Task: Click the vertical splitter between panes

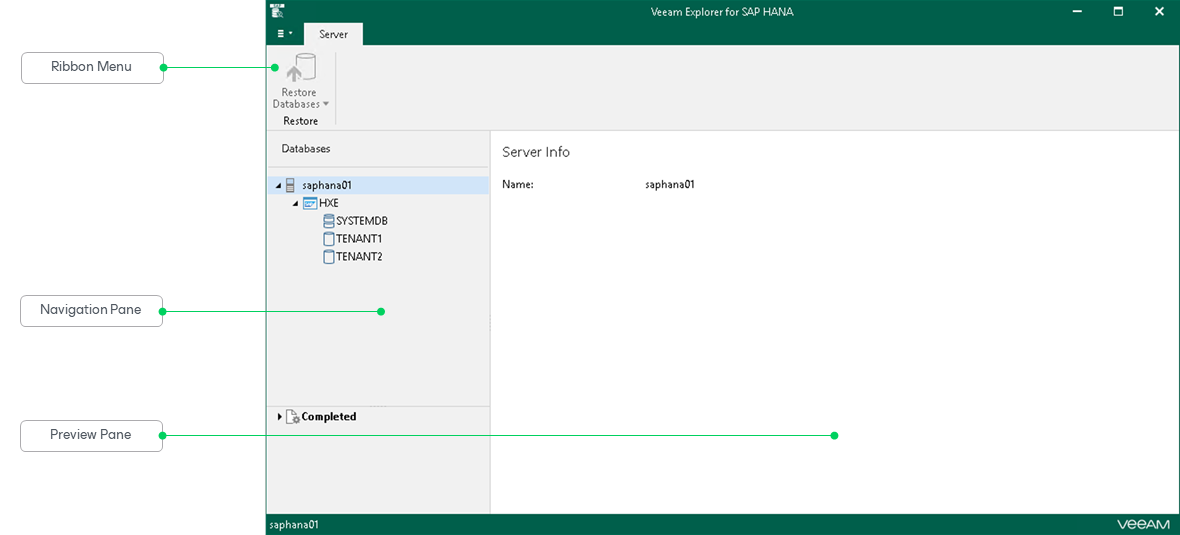Action: tap(490, 322)
